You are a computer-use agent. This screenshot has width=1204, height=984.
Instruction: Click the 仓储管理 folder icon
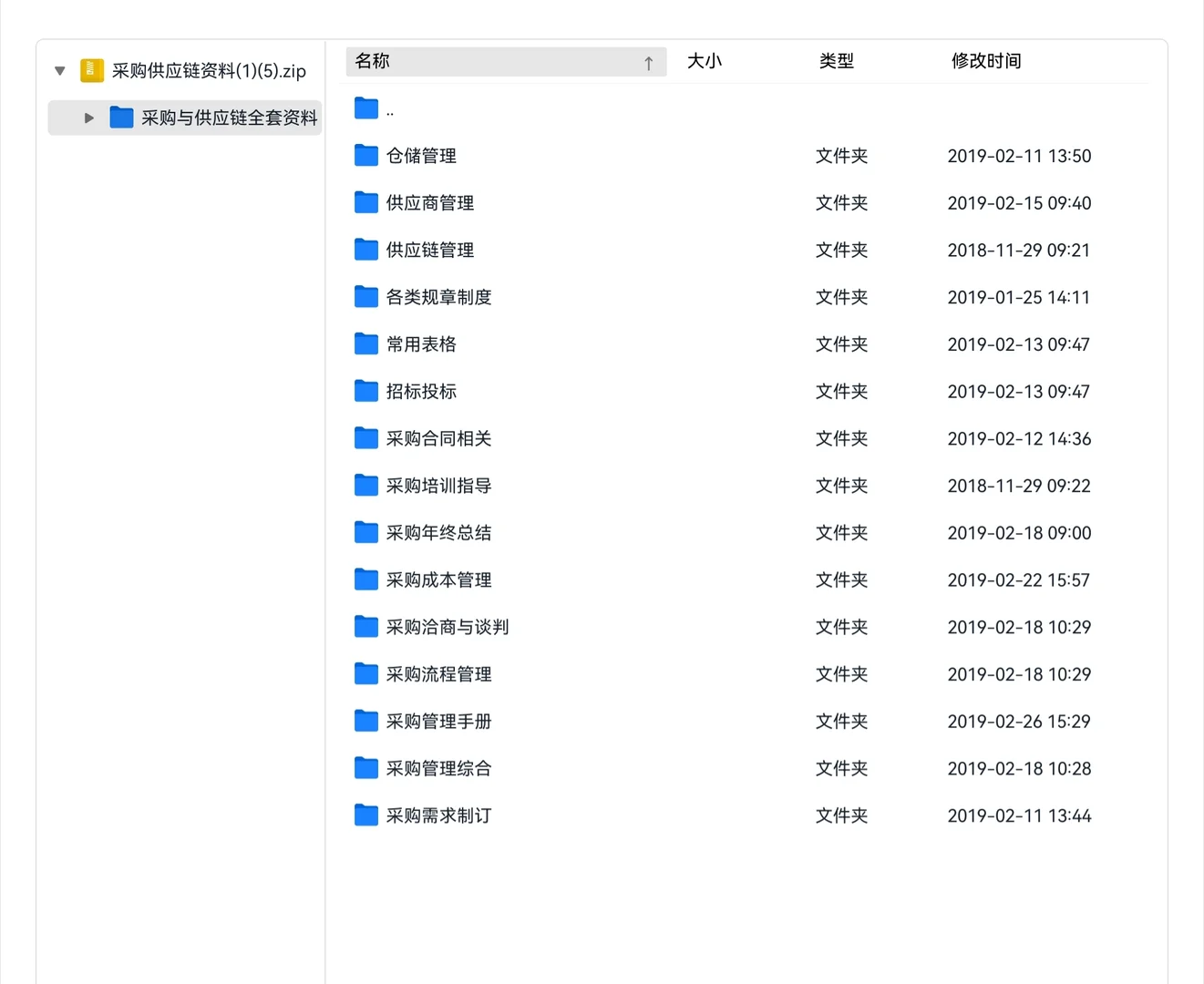[365, 155]
